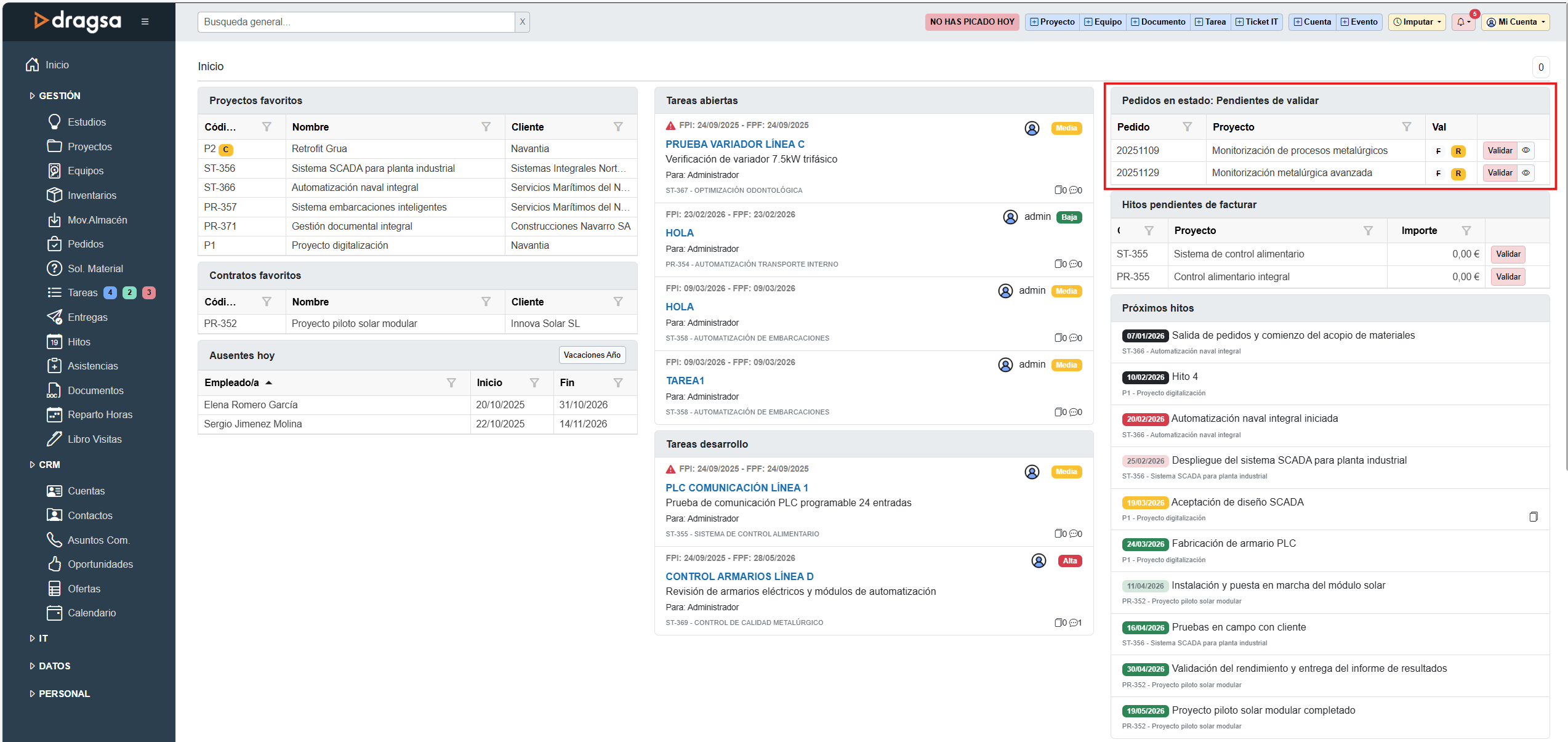Open the CONTROL ARMARIOS LÍNEA D task link
Viewport: 1568px width, 742px height.
click(x=739, y=576)
